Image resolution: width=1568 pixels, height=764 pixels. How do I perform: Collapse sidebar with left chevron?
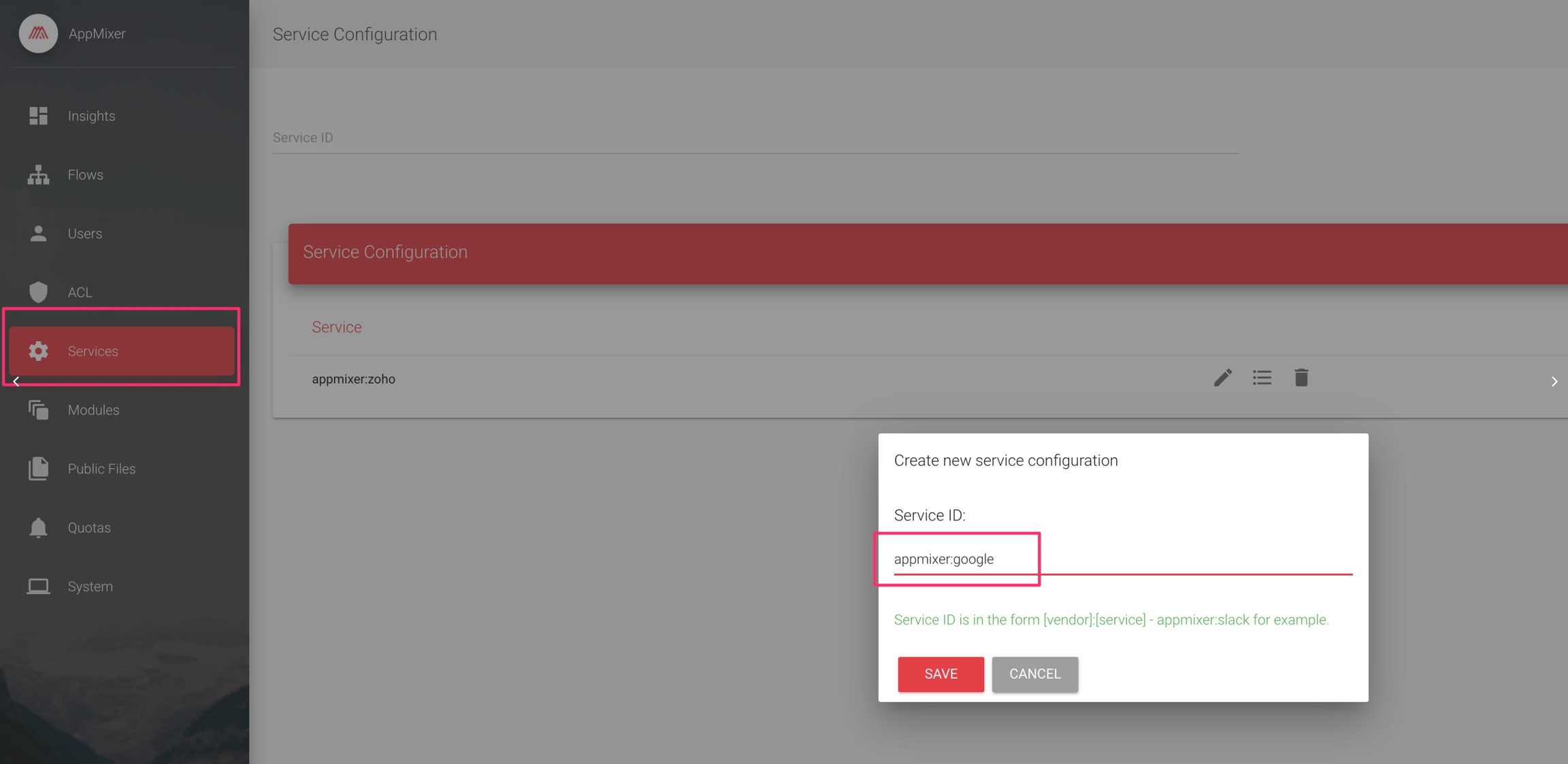(16, 382)
